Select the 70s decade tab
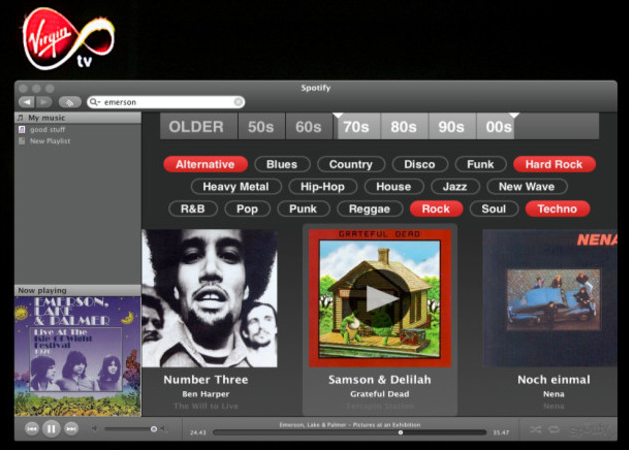The width and height of the screenshot is (629, 450). pos(356,127)
